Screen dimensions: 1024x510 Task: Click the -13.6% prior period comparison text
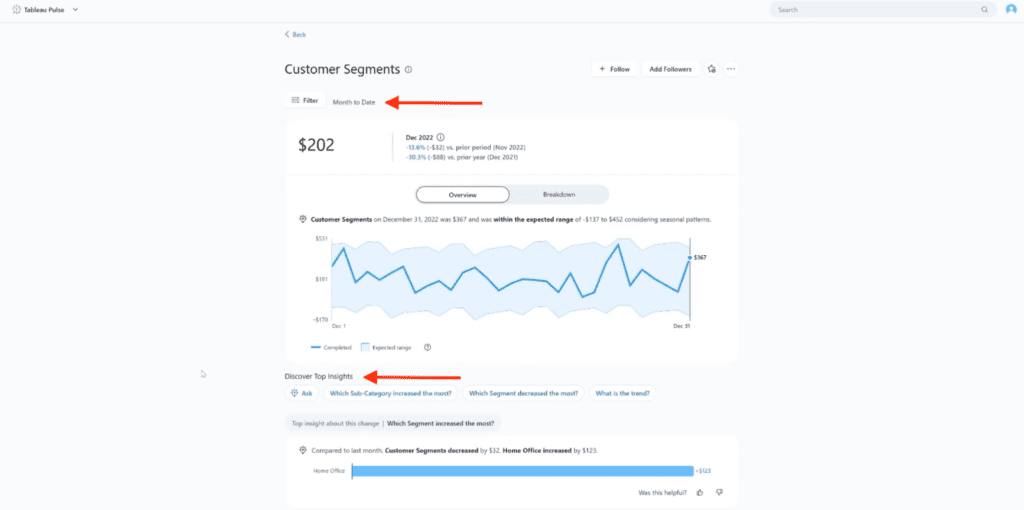(466, 148)
